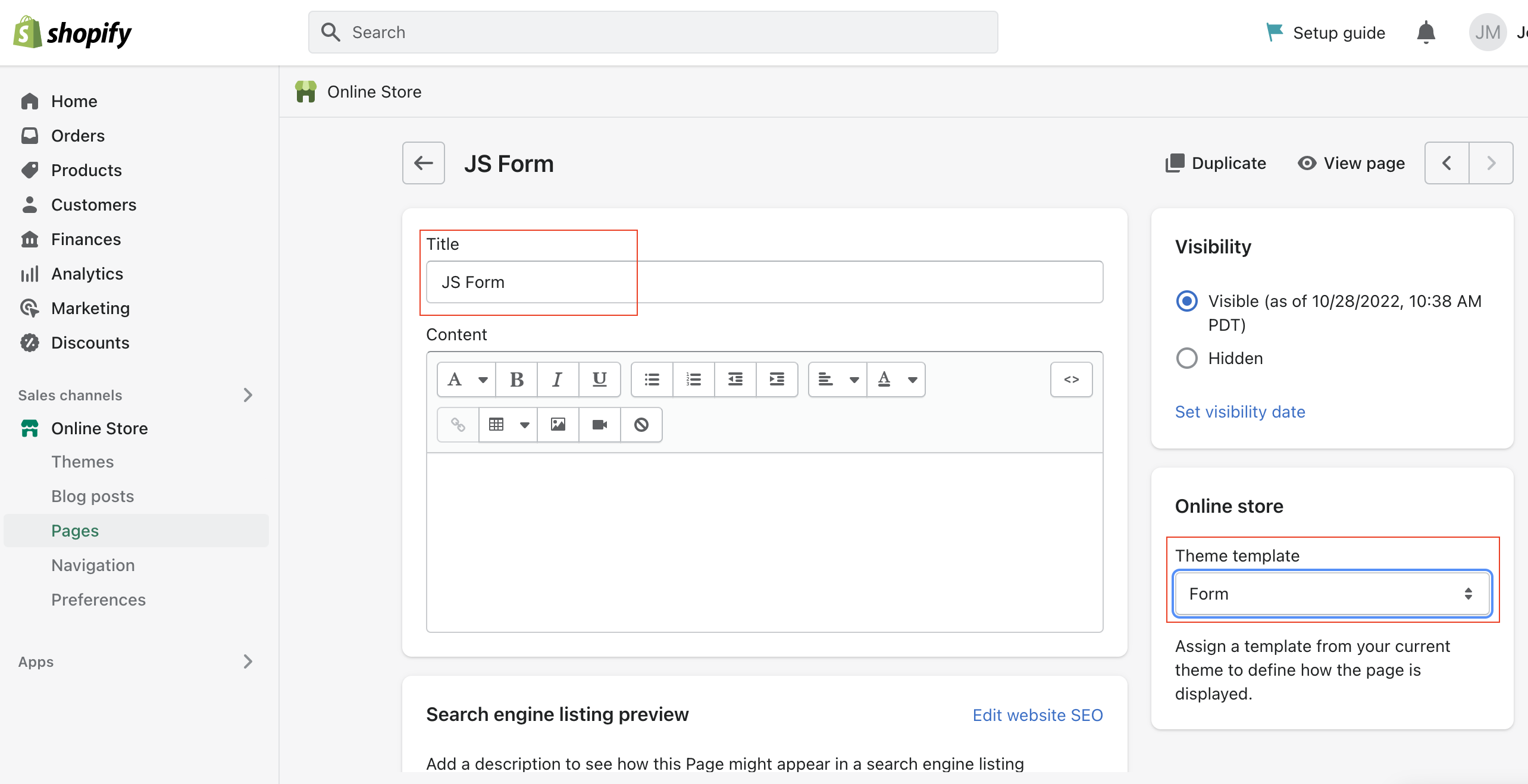Image resolution: width=1528 pixels, height=784 pixels.
Task: Expand the Sales channels section
Action: tap(248, 395)
